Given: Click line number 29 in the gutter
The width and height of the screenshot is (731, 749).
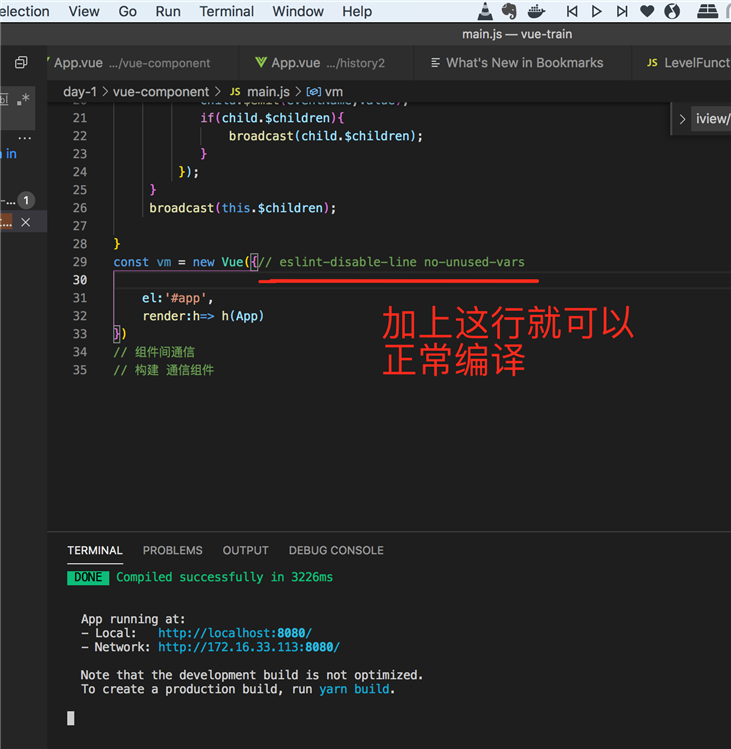Looking at the screenshot, I should (80, 262).
